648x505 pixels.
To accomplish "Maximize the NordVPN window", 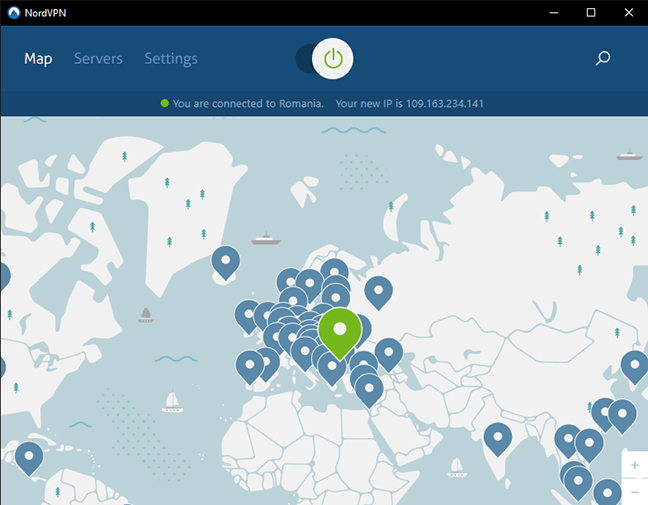I will (591, 13).
